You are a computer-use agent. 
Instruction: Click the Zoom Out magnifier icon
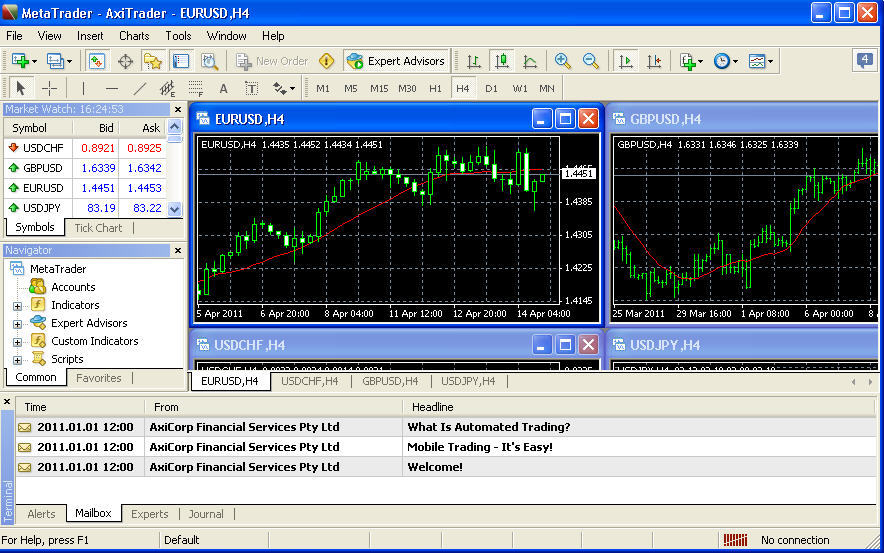click(x=590, y=61)
